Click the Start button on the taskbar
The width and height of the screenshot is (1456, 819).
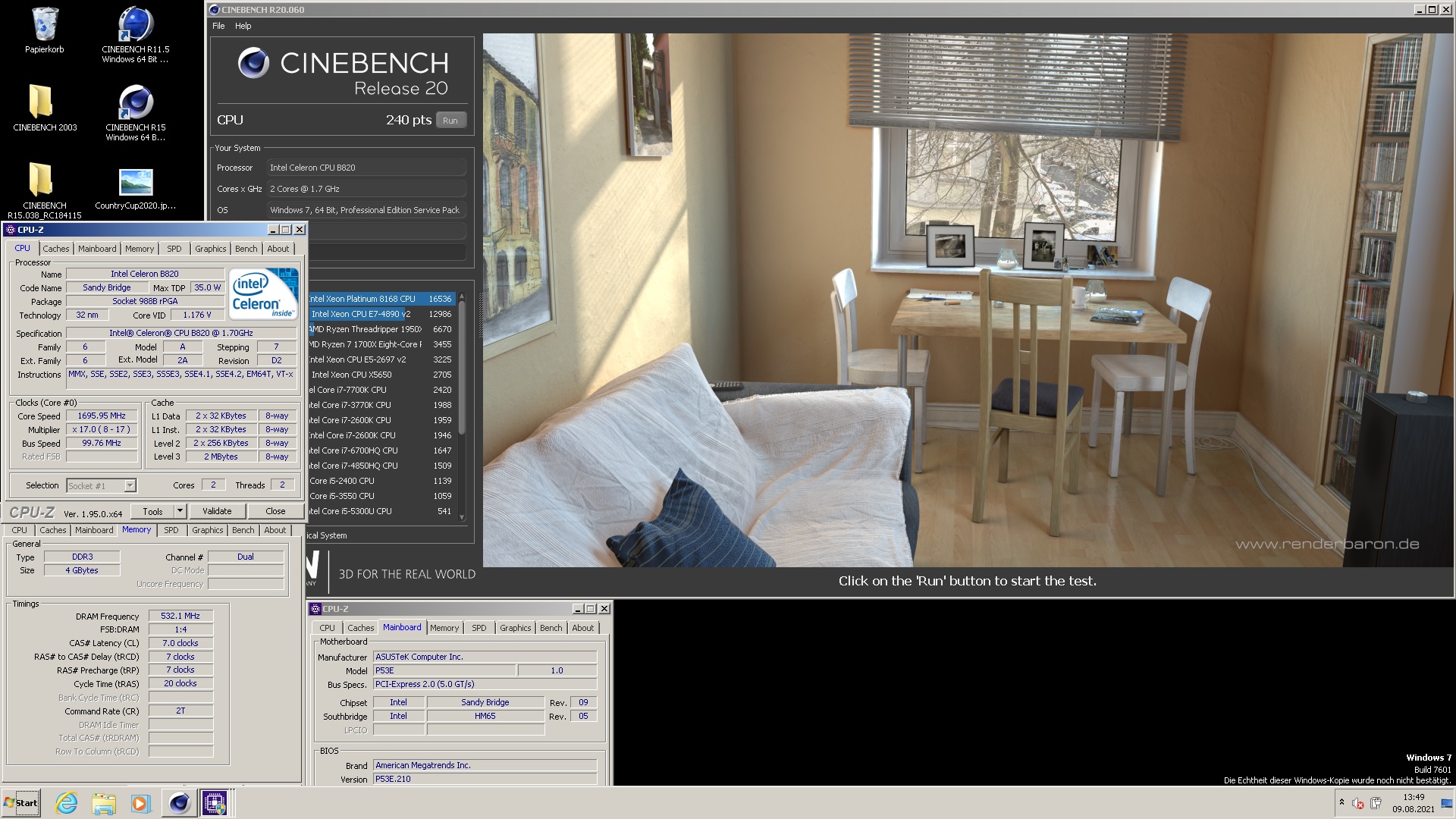pyautogui.click(x=21, y=803)
